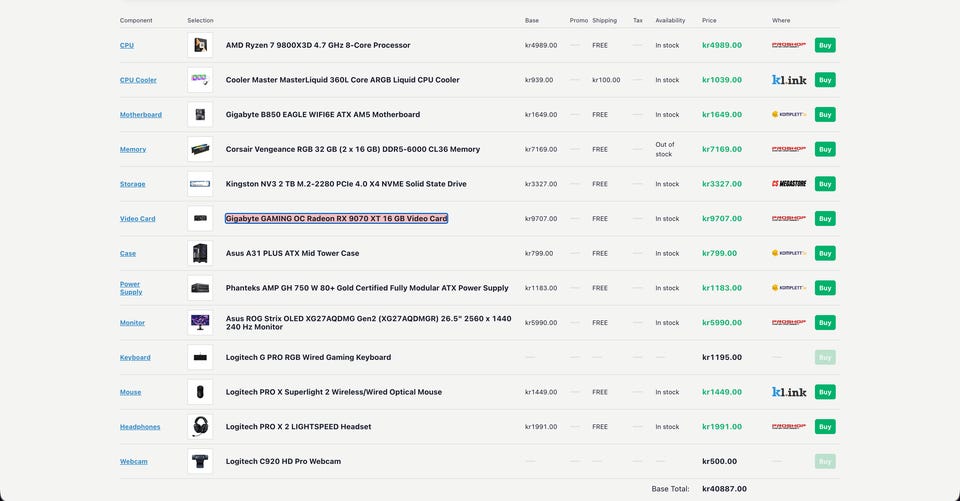Click the Proshop logo in the Monitor row

click(x=789, y=323)
